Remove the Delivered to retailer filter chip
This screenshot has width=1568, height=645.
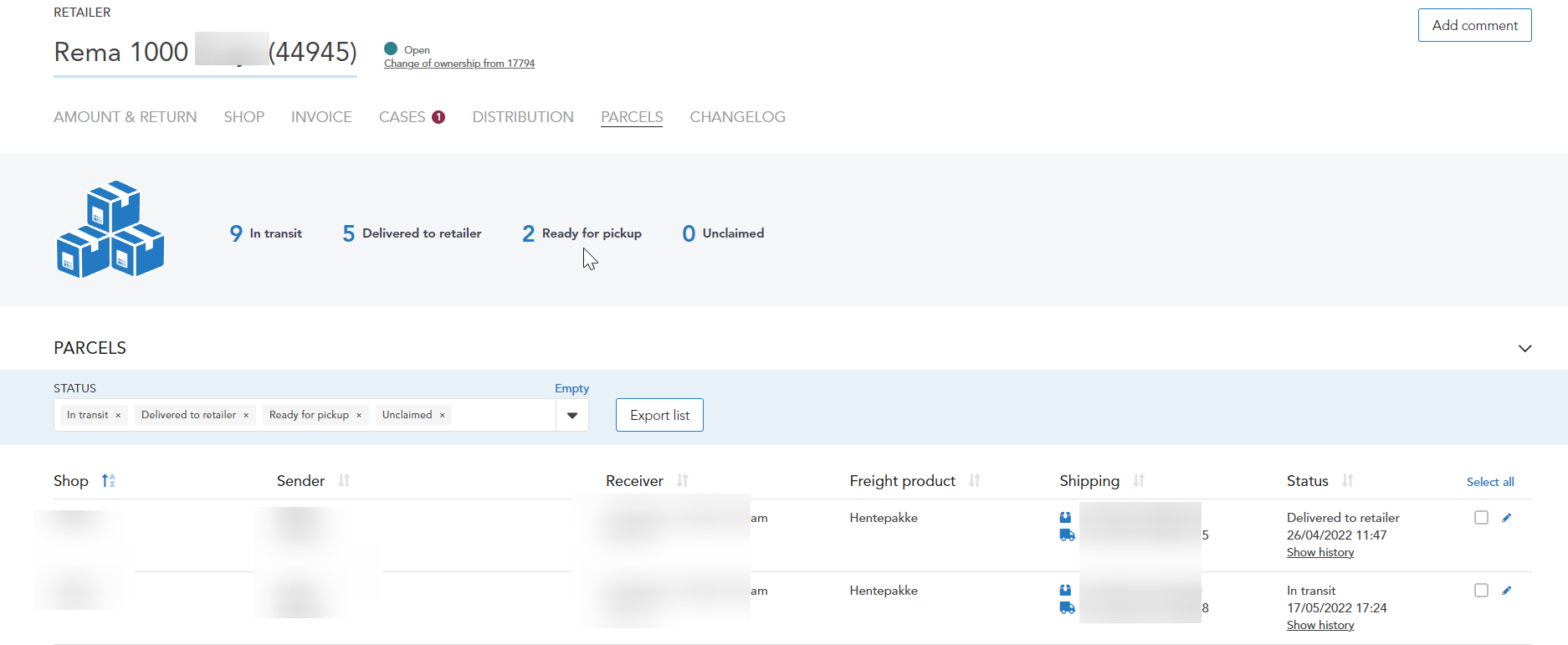pyautogui.click(x=246, y=415)
